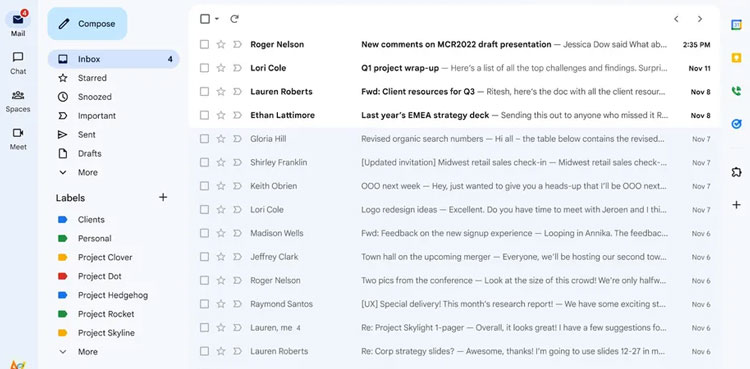Toggle the select-all checkbox

coord(205,19)
